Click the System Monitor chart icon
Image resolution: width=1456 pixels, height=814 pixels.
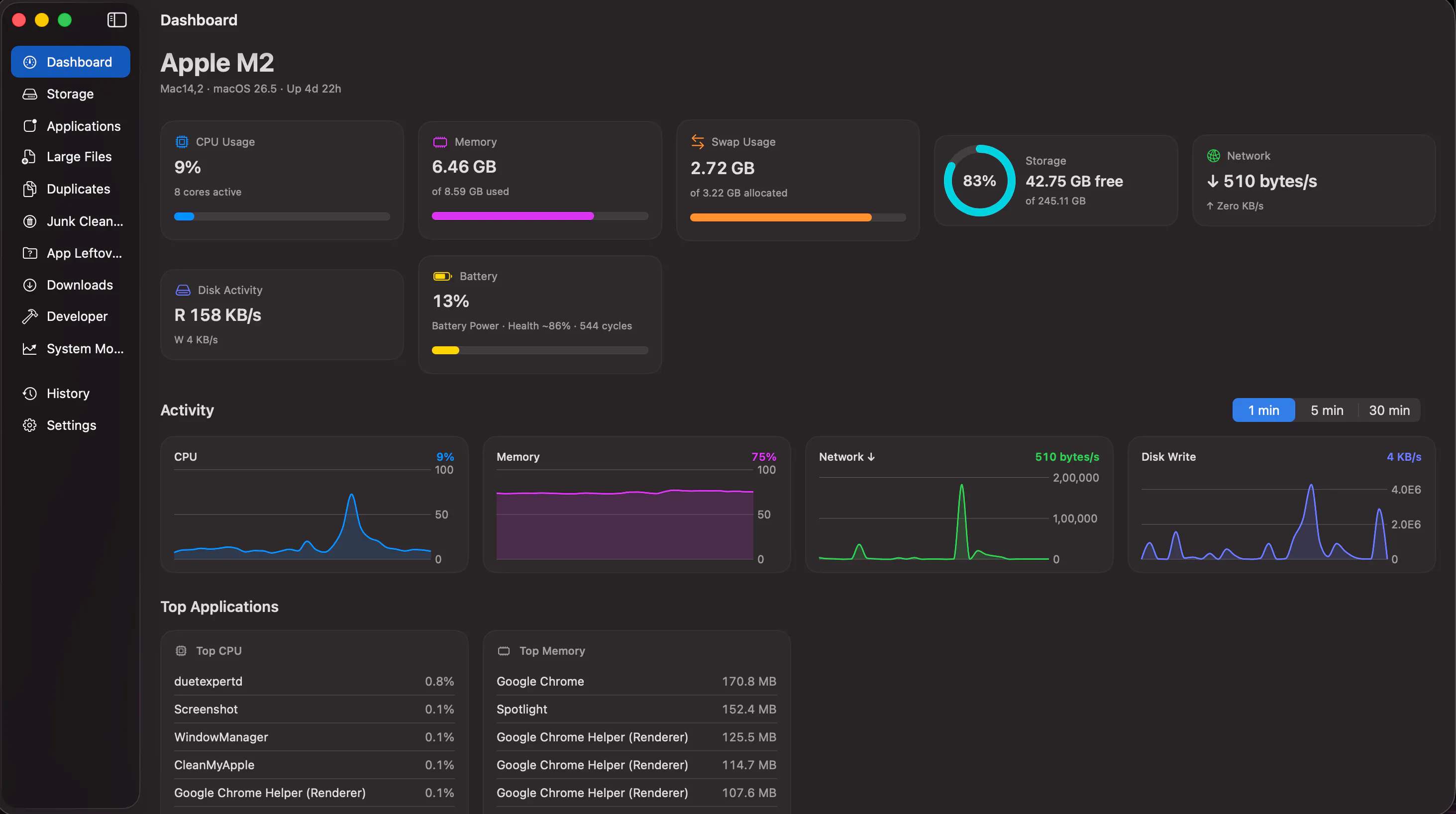click(x=30, y=349)
